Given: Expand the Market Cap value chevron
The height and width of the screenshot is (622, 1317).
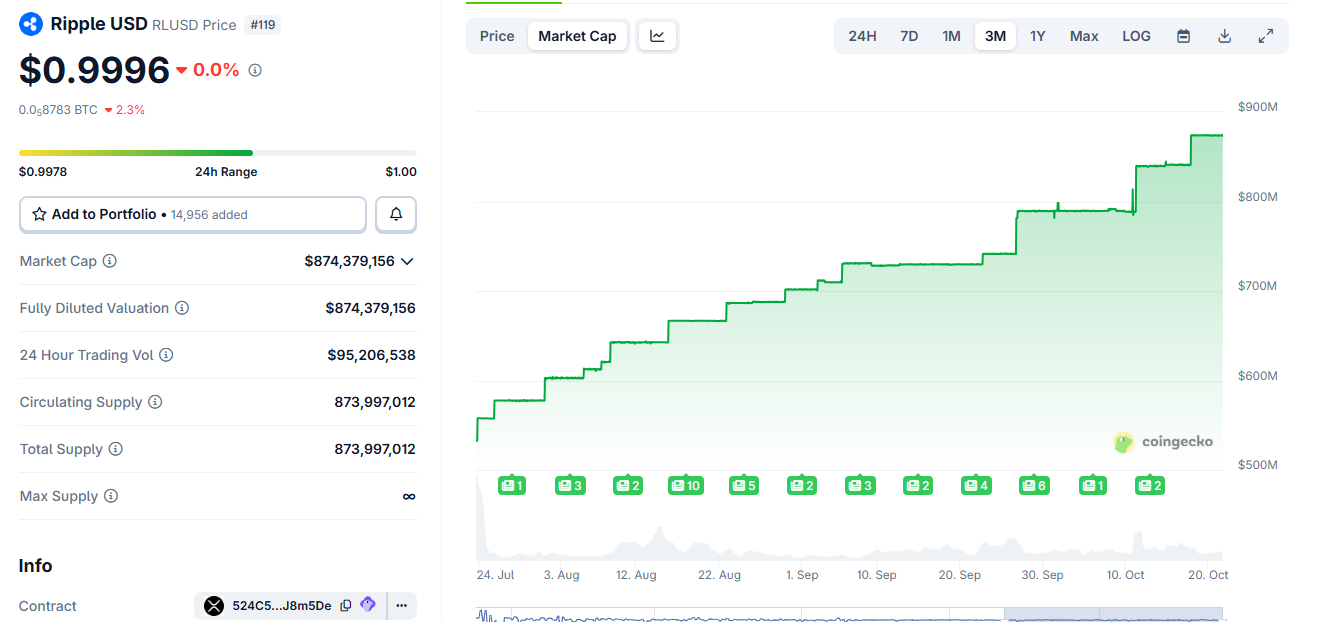Looking at the screenshot, I should (407, 261).
